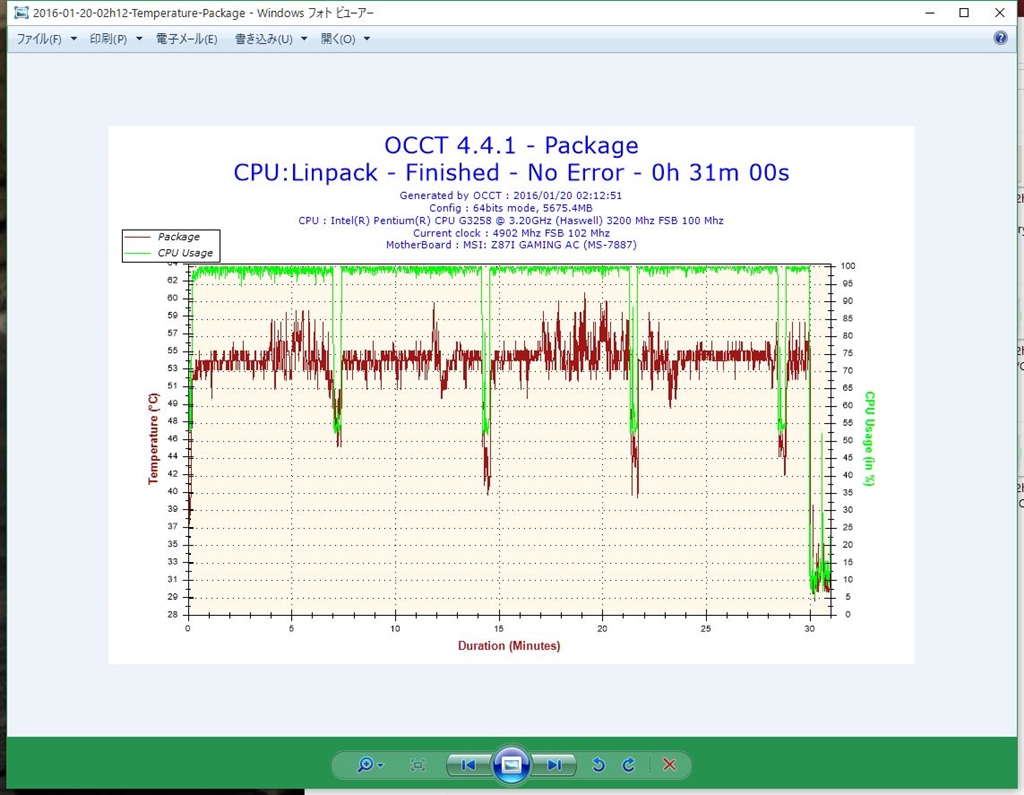Viewport: 1024px width, 795px height.
Task: Click the Intel Pentium G3258 CPU line
Action: 511,220
